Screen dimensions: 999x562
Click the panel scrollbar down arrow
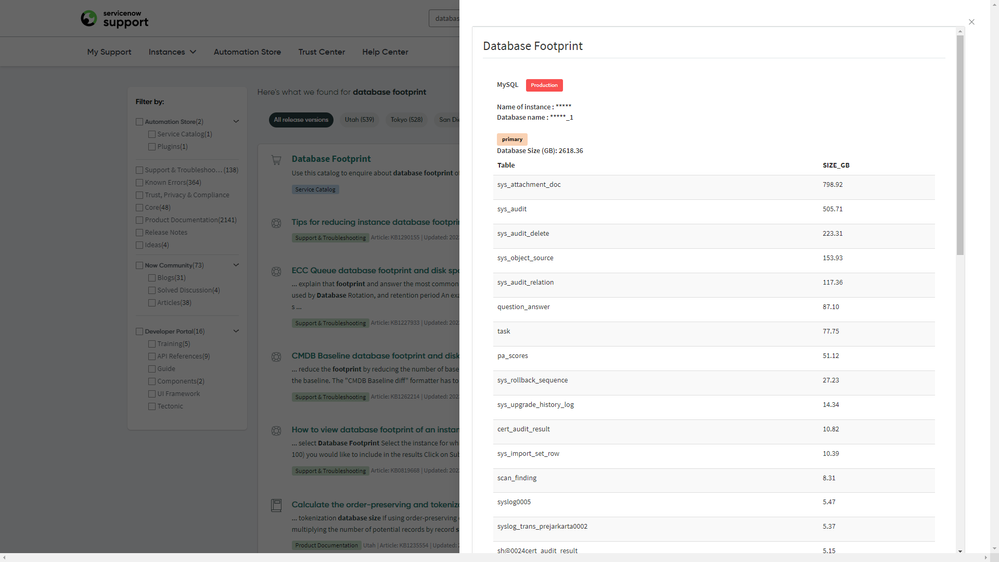960,551
